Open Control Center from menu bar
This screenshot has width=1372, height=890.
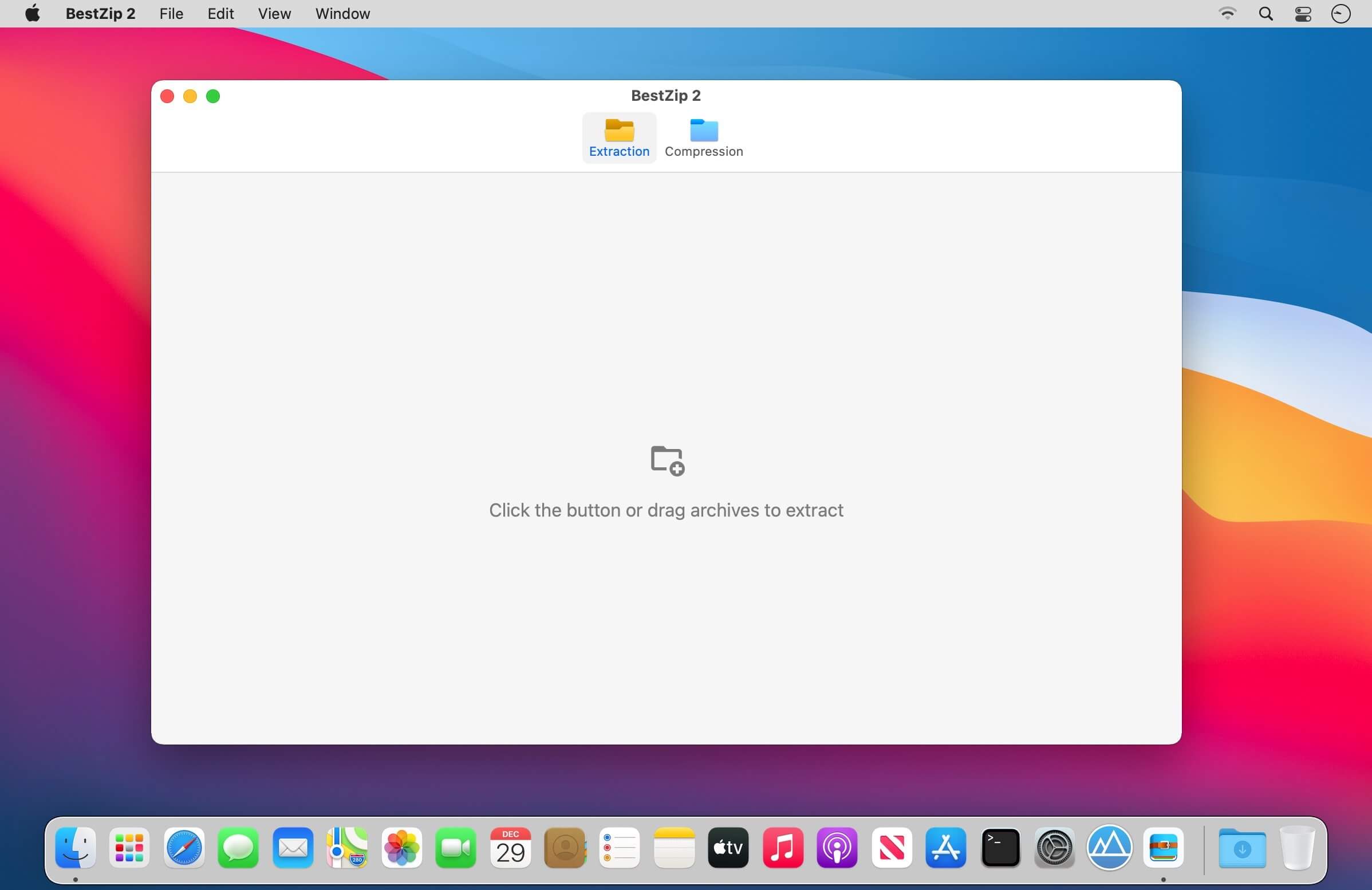(x=1303, y=14)
